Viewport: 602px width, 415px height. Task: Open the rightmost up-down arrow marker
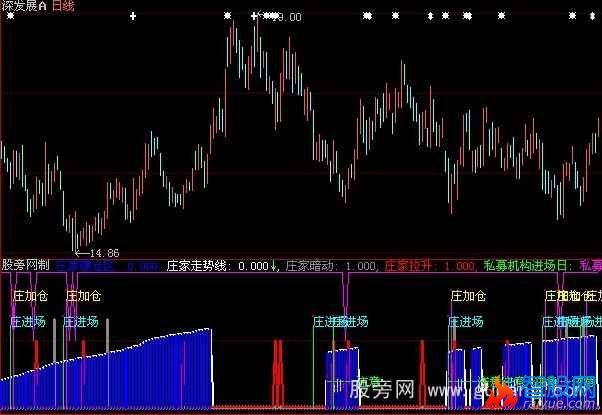pos(592,16)
